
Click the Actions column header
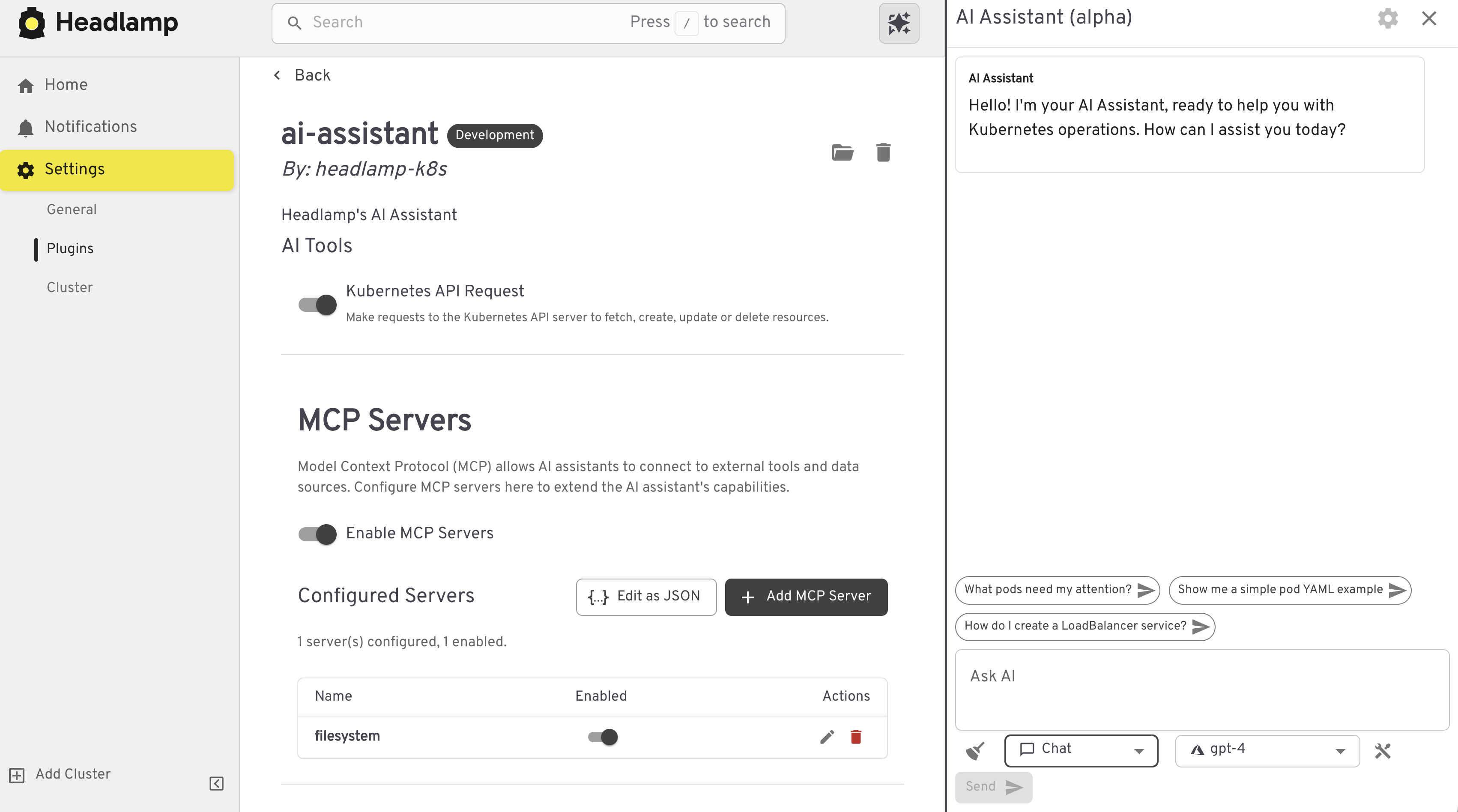[x=846, y=696]
